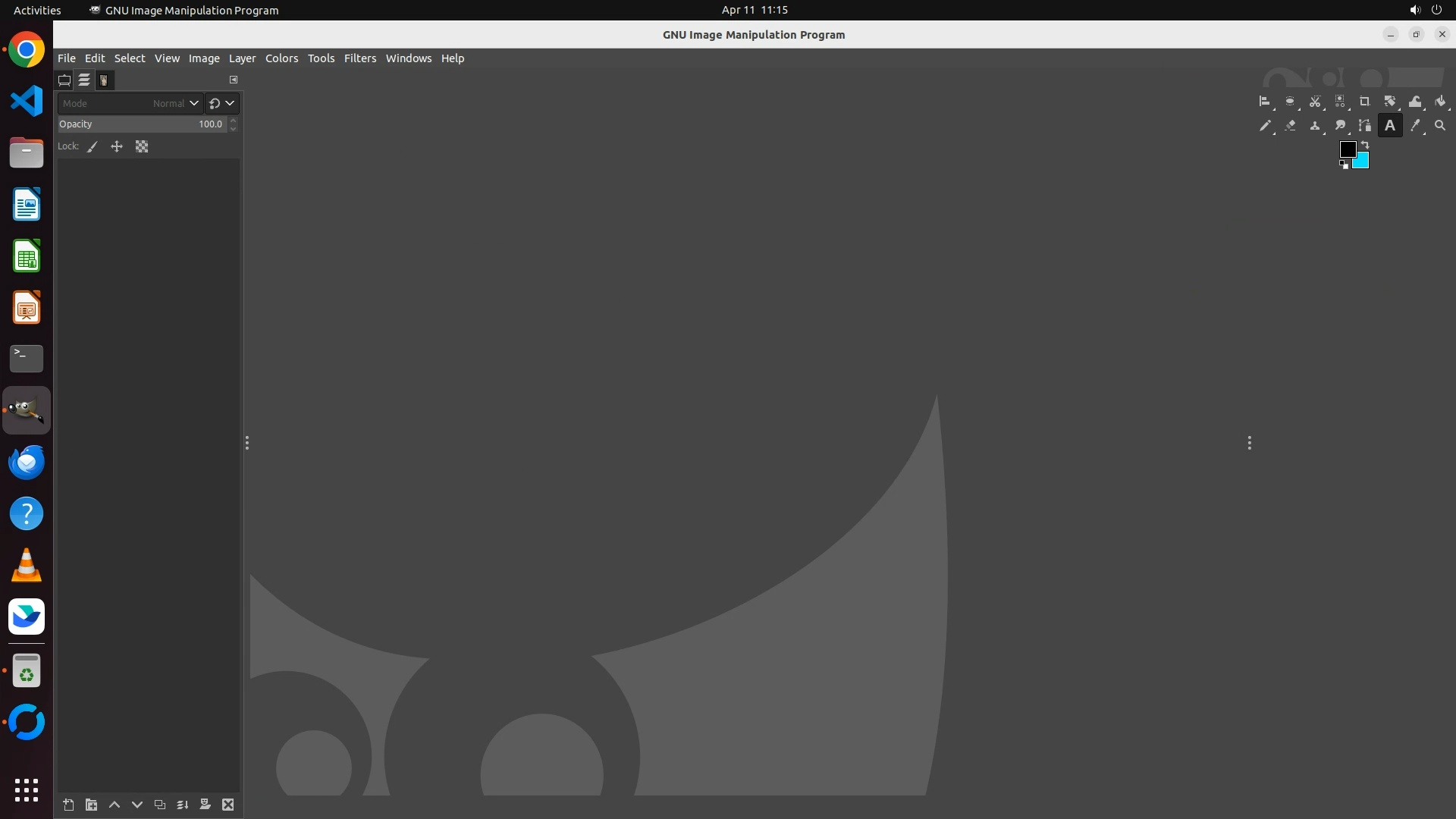Select the Clone stamp tool
Screen dimensions: 1456x819
pyautogui.click(x=1315, y=126)
